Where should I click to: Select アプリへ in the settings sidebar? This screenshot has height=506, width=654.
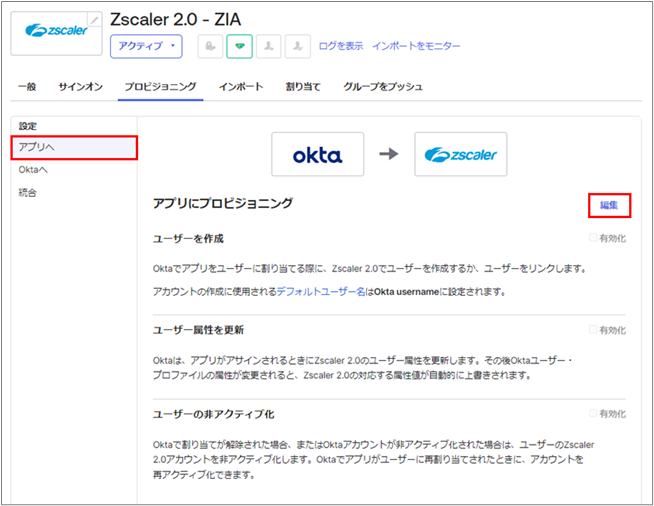click(x=74, y=147)
